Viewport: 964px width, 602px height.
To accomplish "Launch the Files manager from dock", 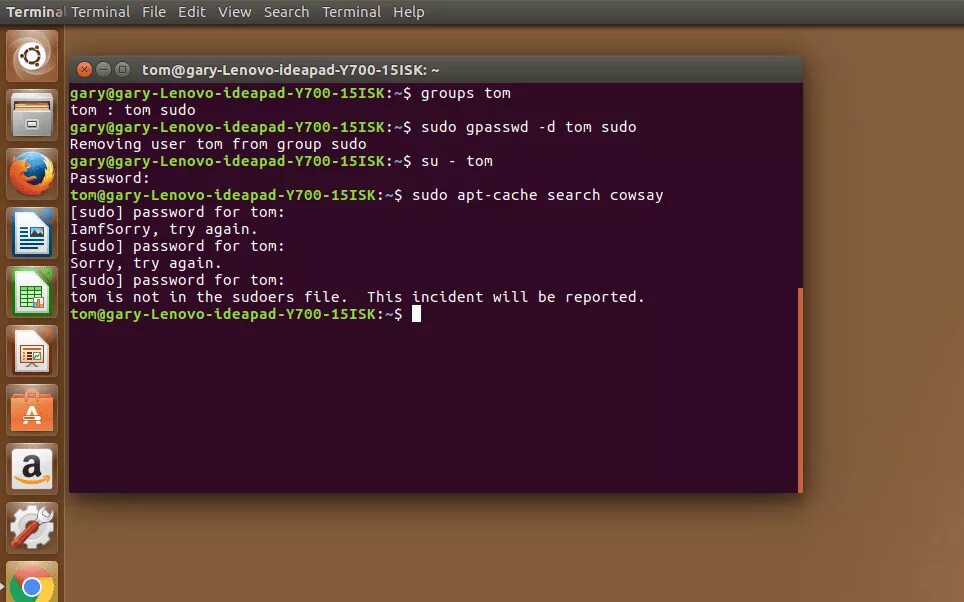I will tap(32, 115).
